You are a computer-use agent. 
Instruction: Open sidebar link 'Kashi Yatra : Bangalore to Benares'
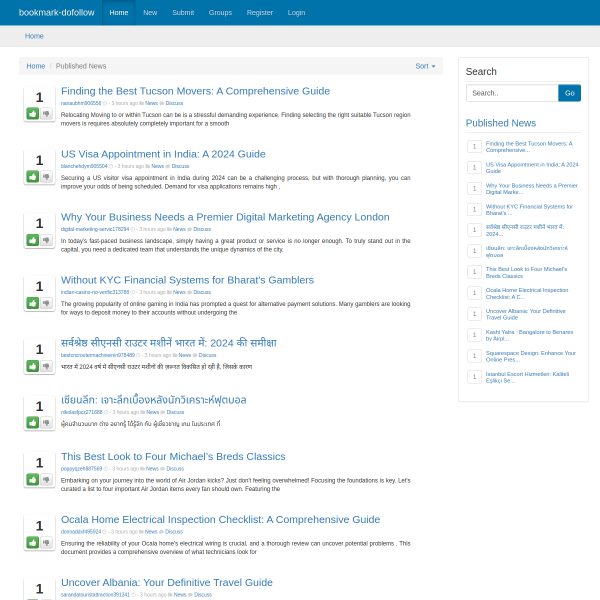(x=529, y=335)
